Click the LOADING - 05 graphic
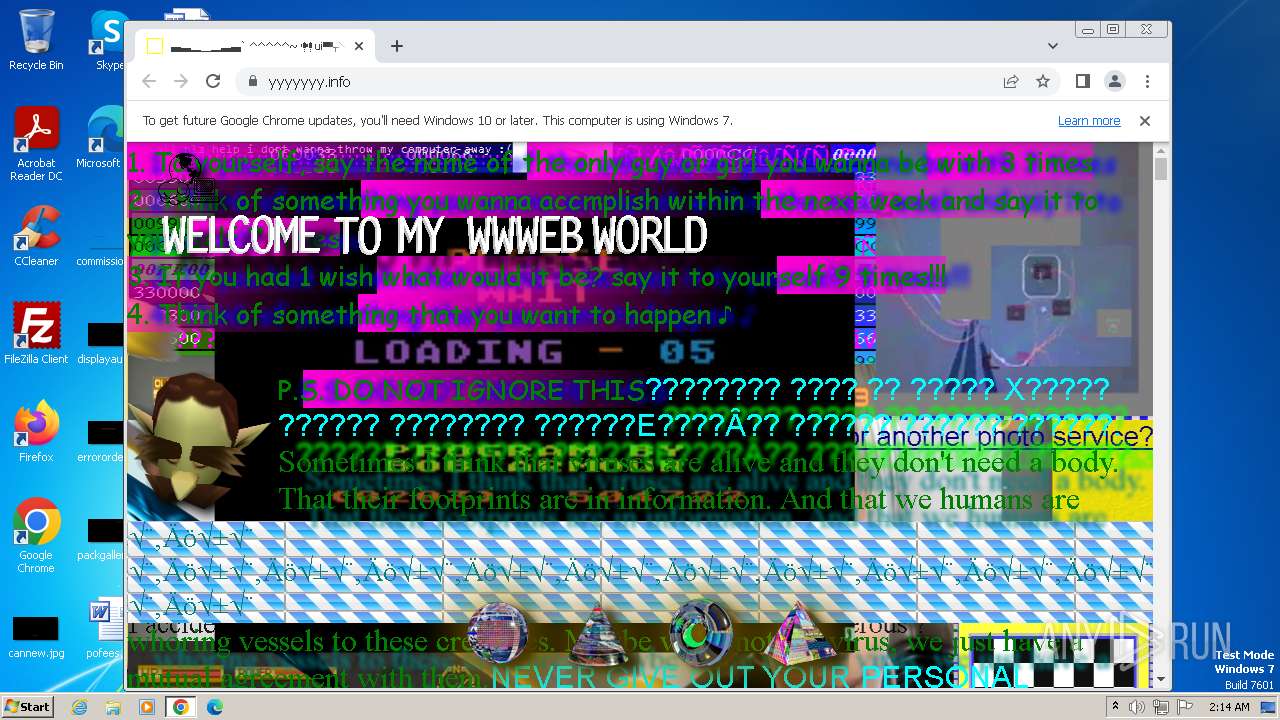The width and height of the screenshot is (1280, 720). pos(535,351)
